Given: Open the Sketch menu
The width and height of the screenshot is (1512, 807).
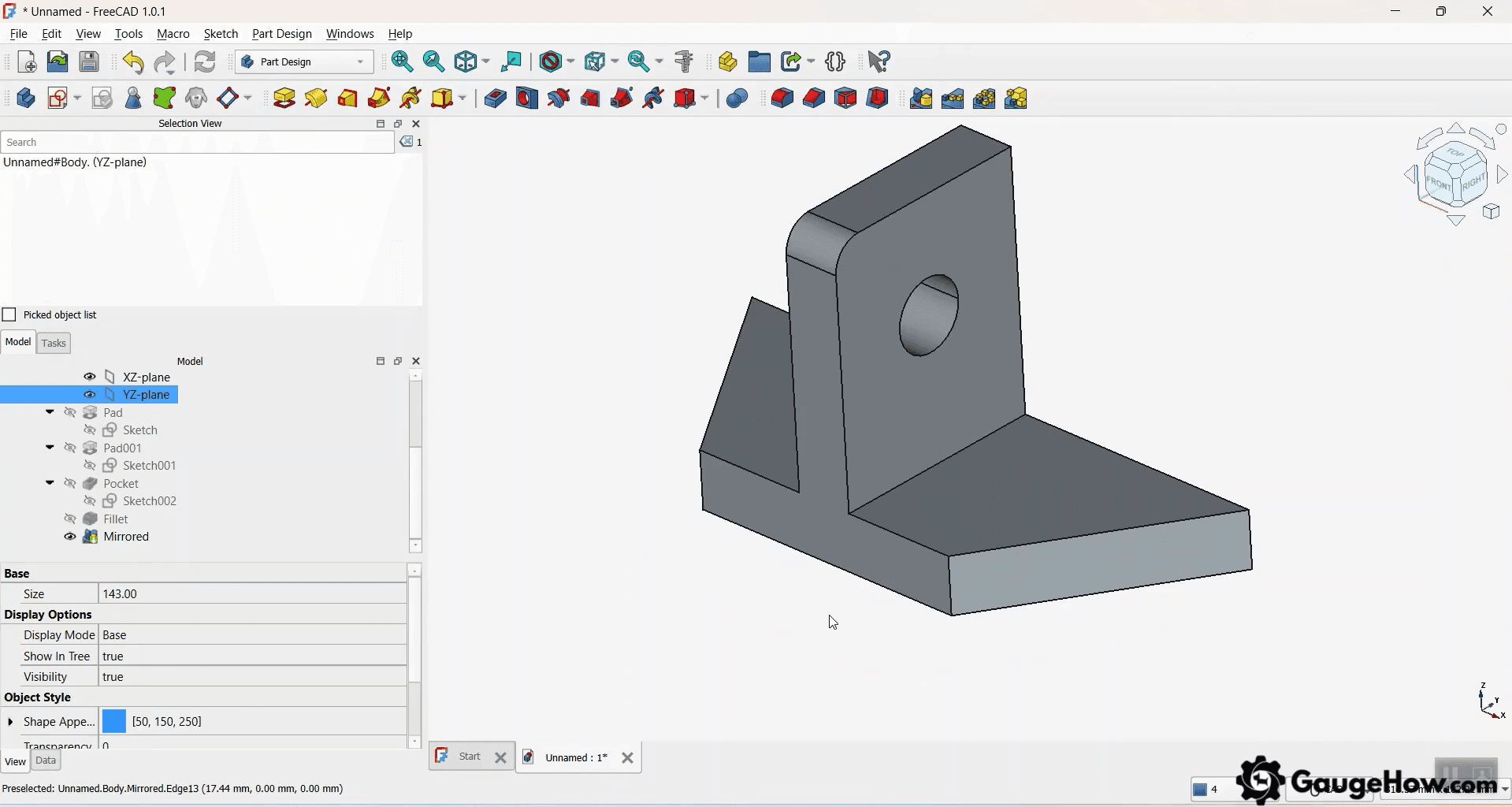Looking at the screenshot, I should [x=221, y=33].
